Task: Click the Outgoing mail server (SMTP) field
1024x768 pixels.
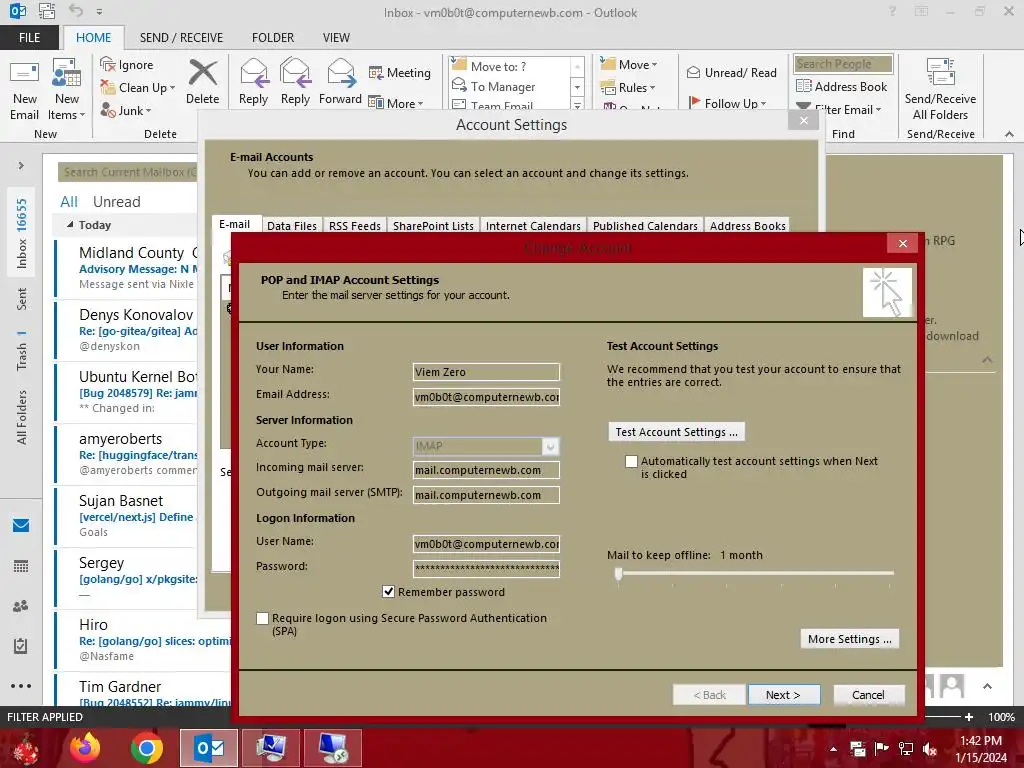Action: pyautogui.click(x=486, y=495)
